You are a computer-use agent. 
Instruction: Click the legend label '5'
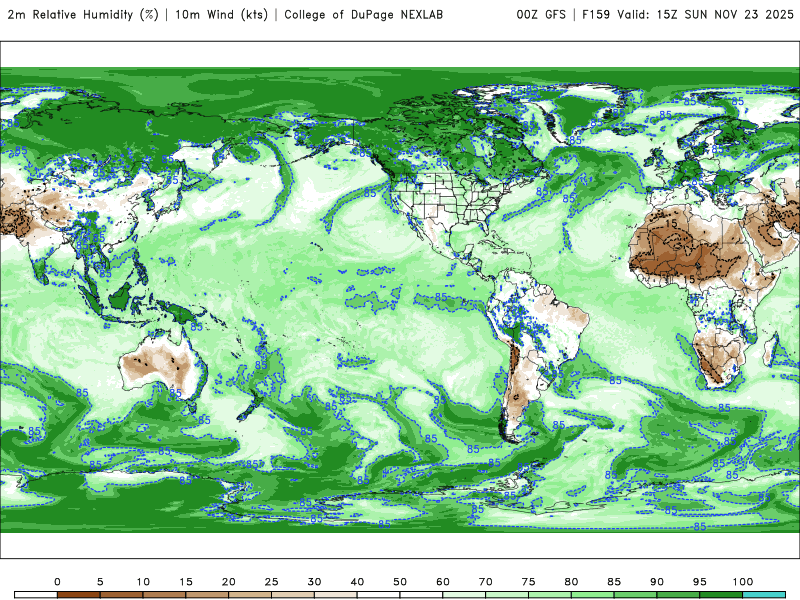(100, 582)
